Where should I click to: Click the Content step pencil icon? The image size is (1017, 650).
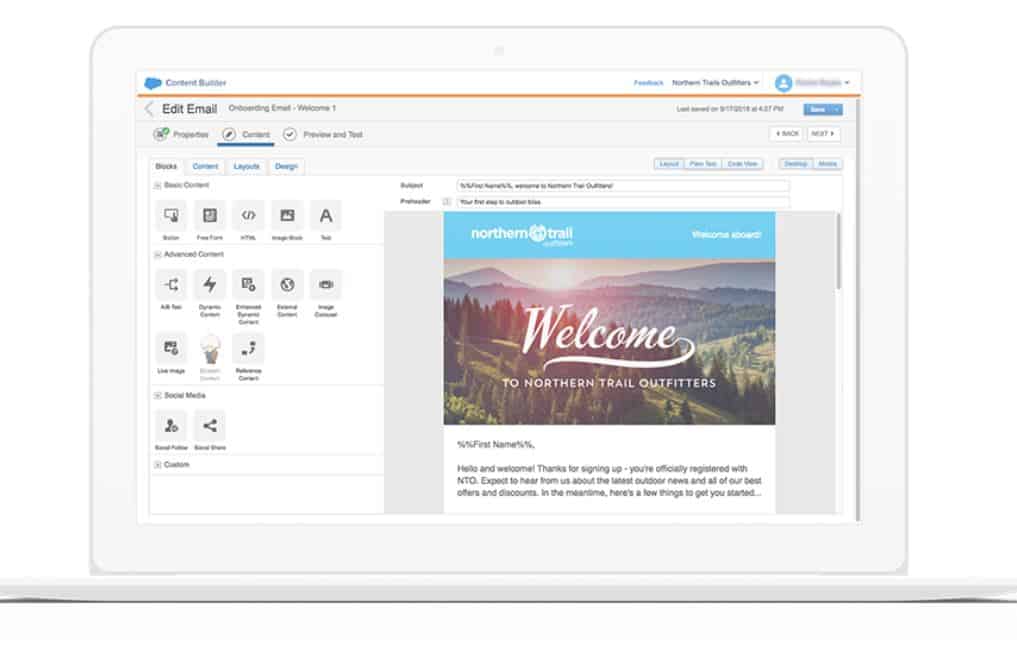229,134
